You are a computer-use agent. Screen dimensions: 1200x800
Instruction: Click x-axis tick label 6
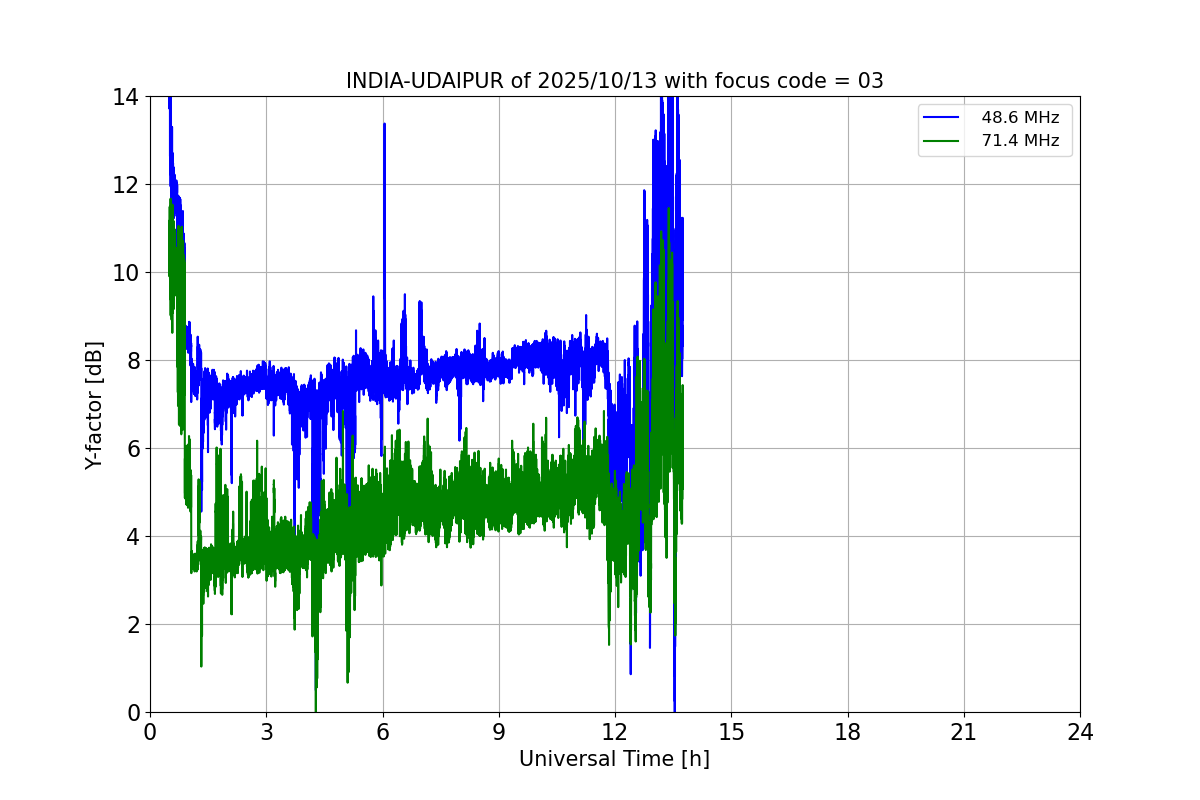click(x=382, y=732)
